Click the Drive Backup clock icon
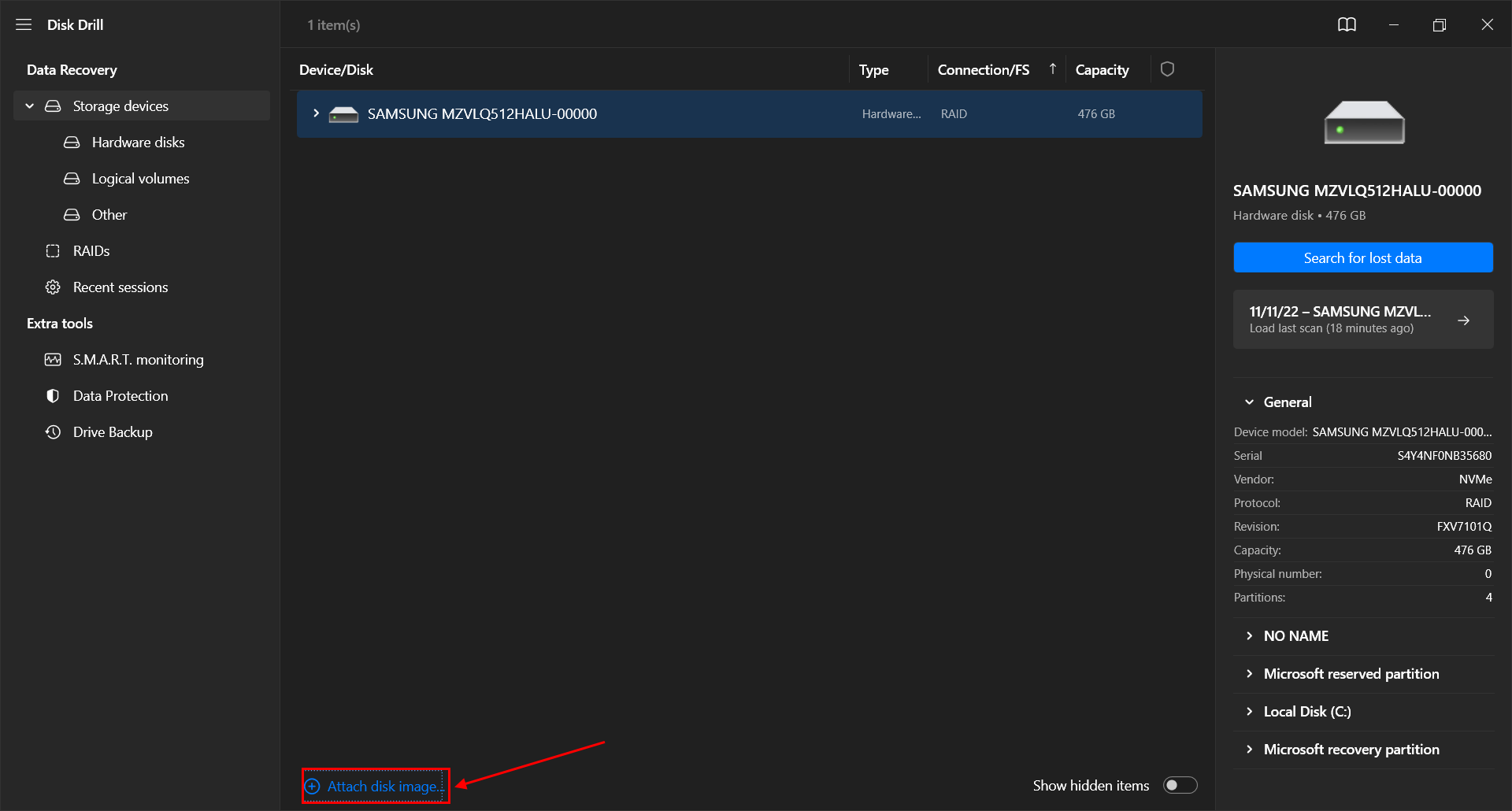This screenshot has height=811, width=1512. pyautogui.click(x=53, y=431)
